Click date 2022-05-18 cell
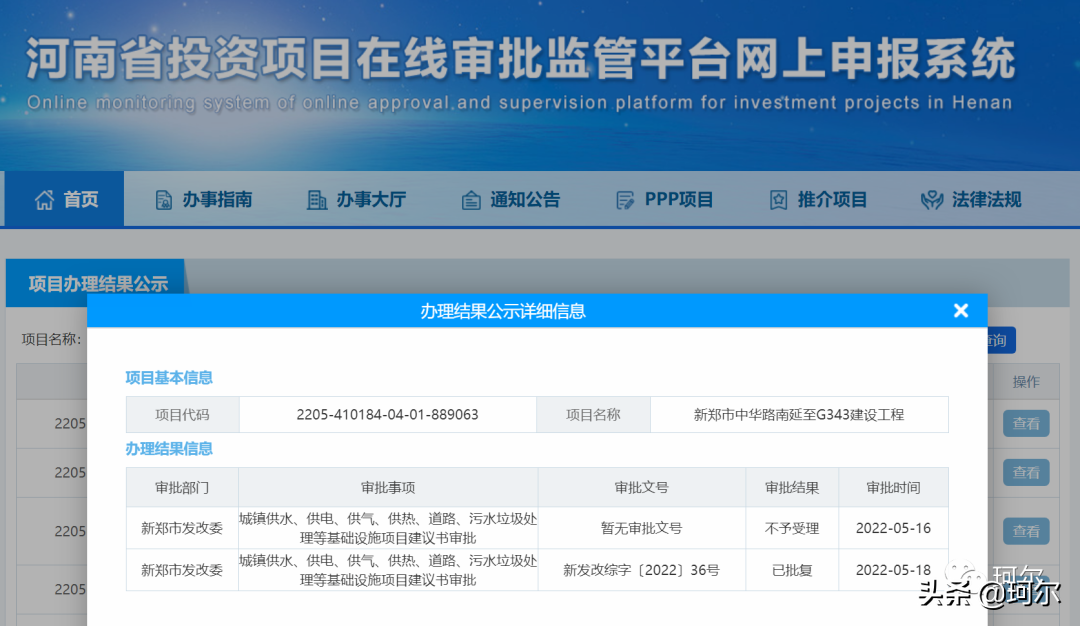Viewport: 1080px width, 626px height. (893, 570)
